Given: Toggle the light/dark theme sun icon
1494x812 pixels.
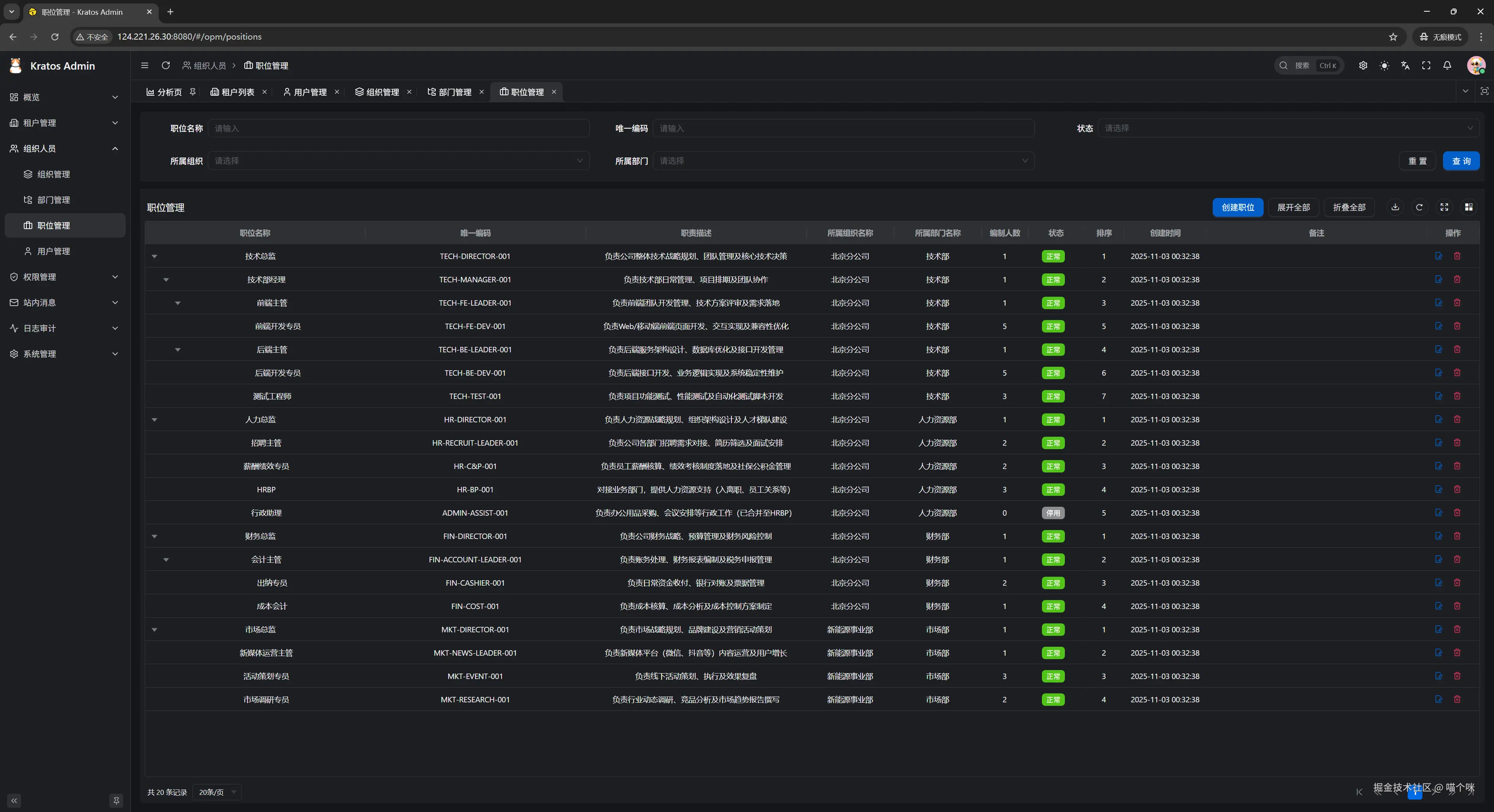Looking at the screenshot, I should [1384, 65].
